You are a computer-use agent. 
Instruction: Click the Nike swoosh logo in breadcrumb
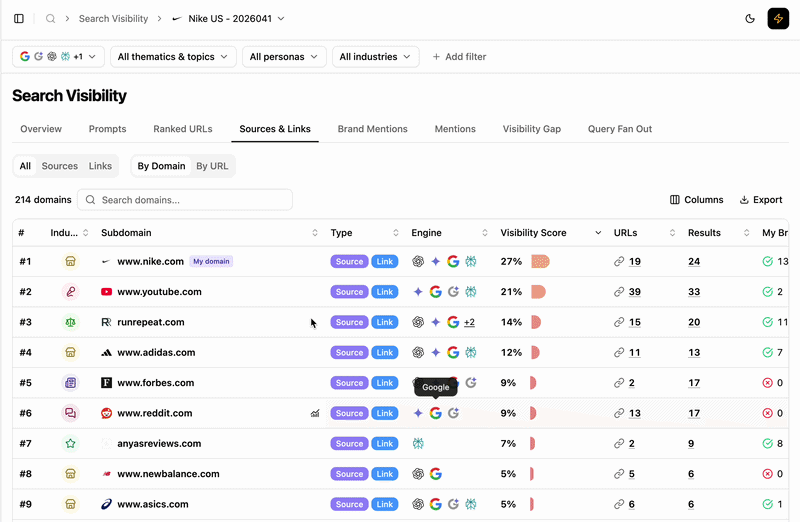(177, 19)
